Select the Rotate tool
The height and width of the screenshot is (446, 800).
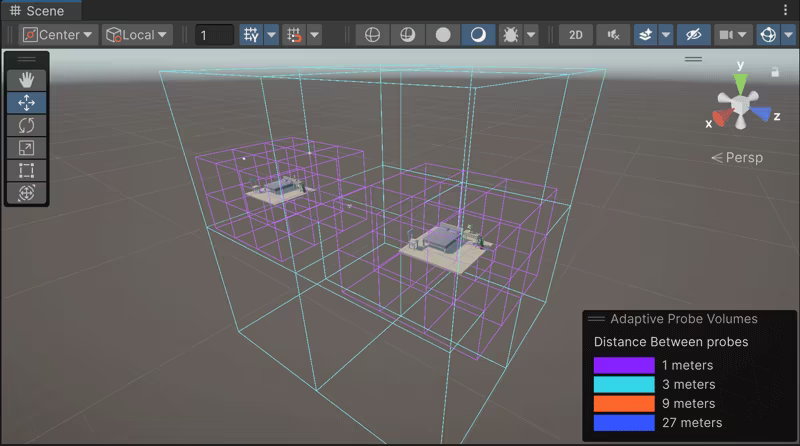[x=27, y=125]
